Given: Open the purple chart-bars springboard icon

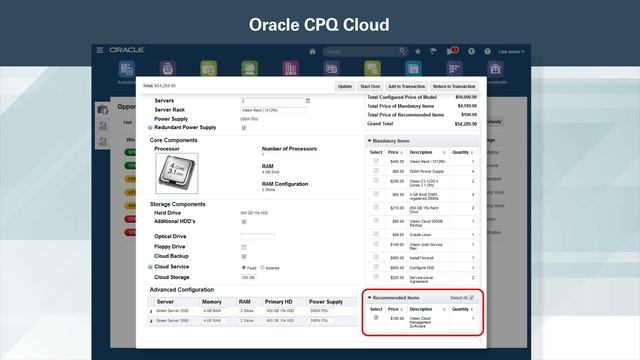Looking at the screenshot, I should [454, 69].
